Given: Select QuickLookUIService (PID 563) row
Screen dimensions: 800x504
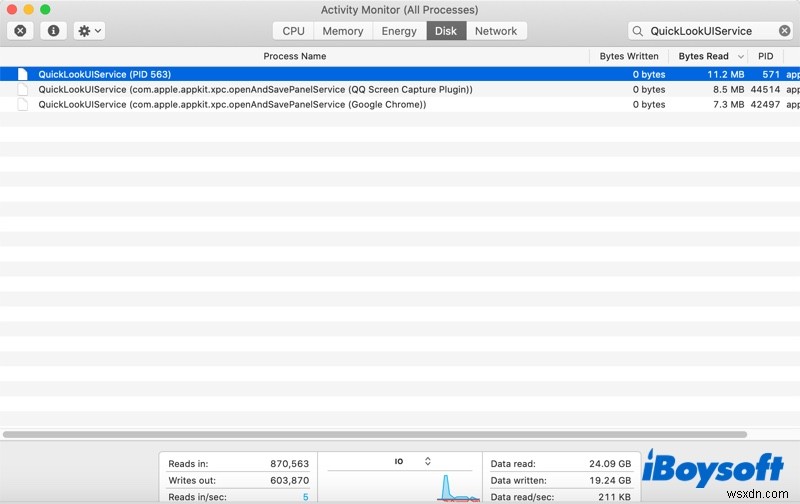Looking at the screenshot, I should [400, 74].
